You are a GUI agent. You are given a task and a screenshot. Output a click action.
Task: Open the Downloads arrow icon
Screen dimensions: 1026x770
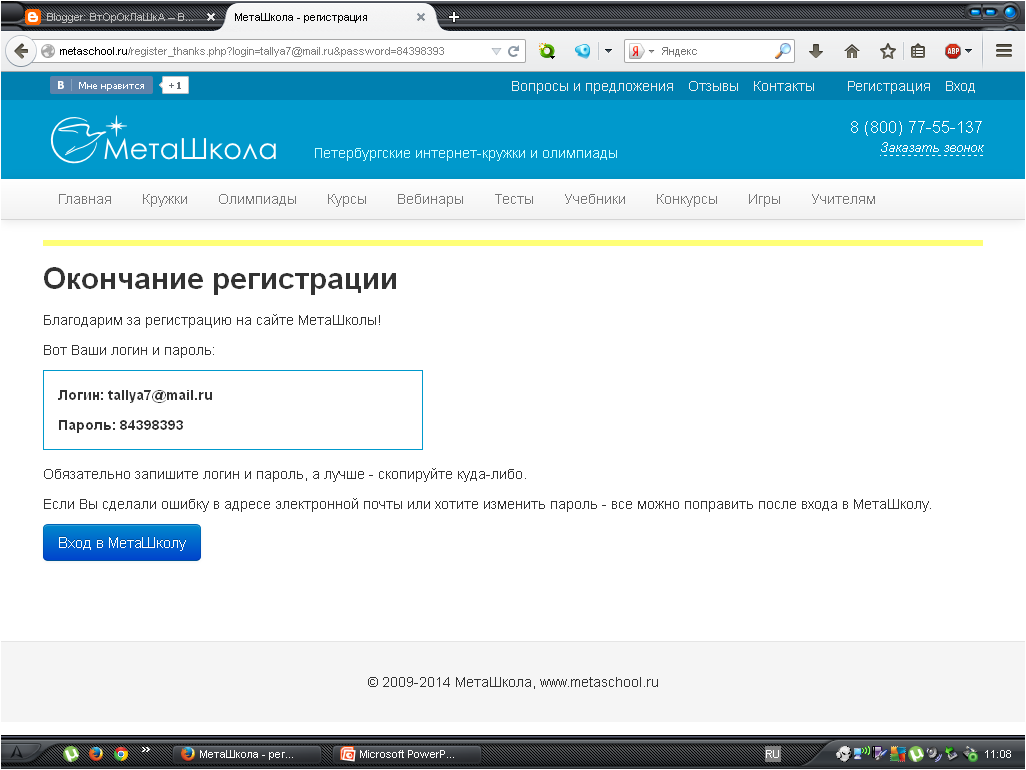[815, 51]
